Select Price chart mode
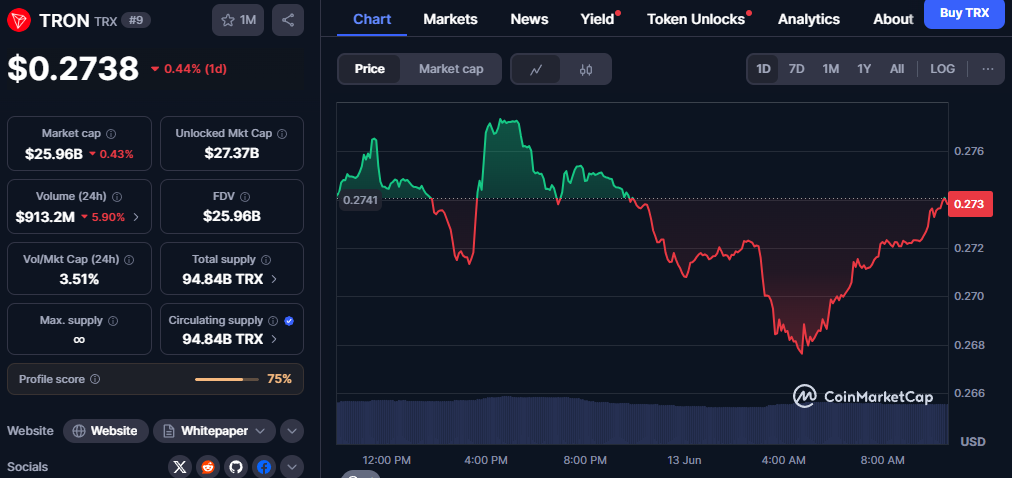 (x=370, y=69)
